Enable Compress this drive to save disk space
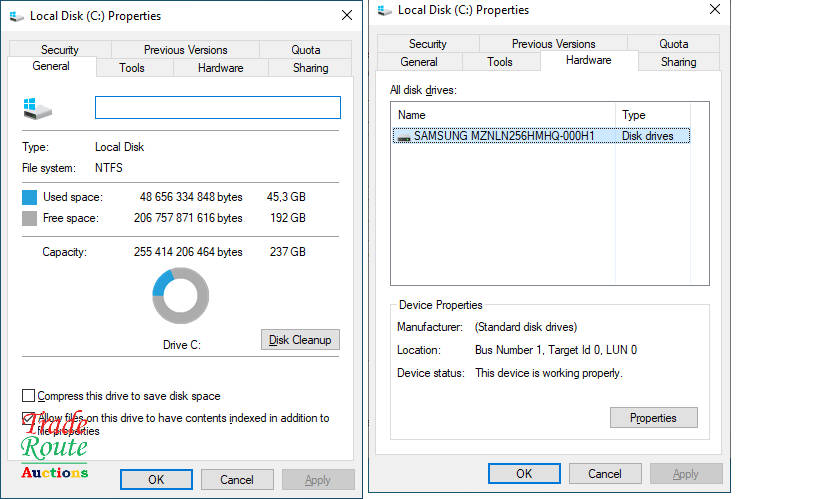Screen dimensions: 819x499 [x=28, y=396]
